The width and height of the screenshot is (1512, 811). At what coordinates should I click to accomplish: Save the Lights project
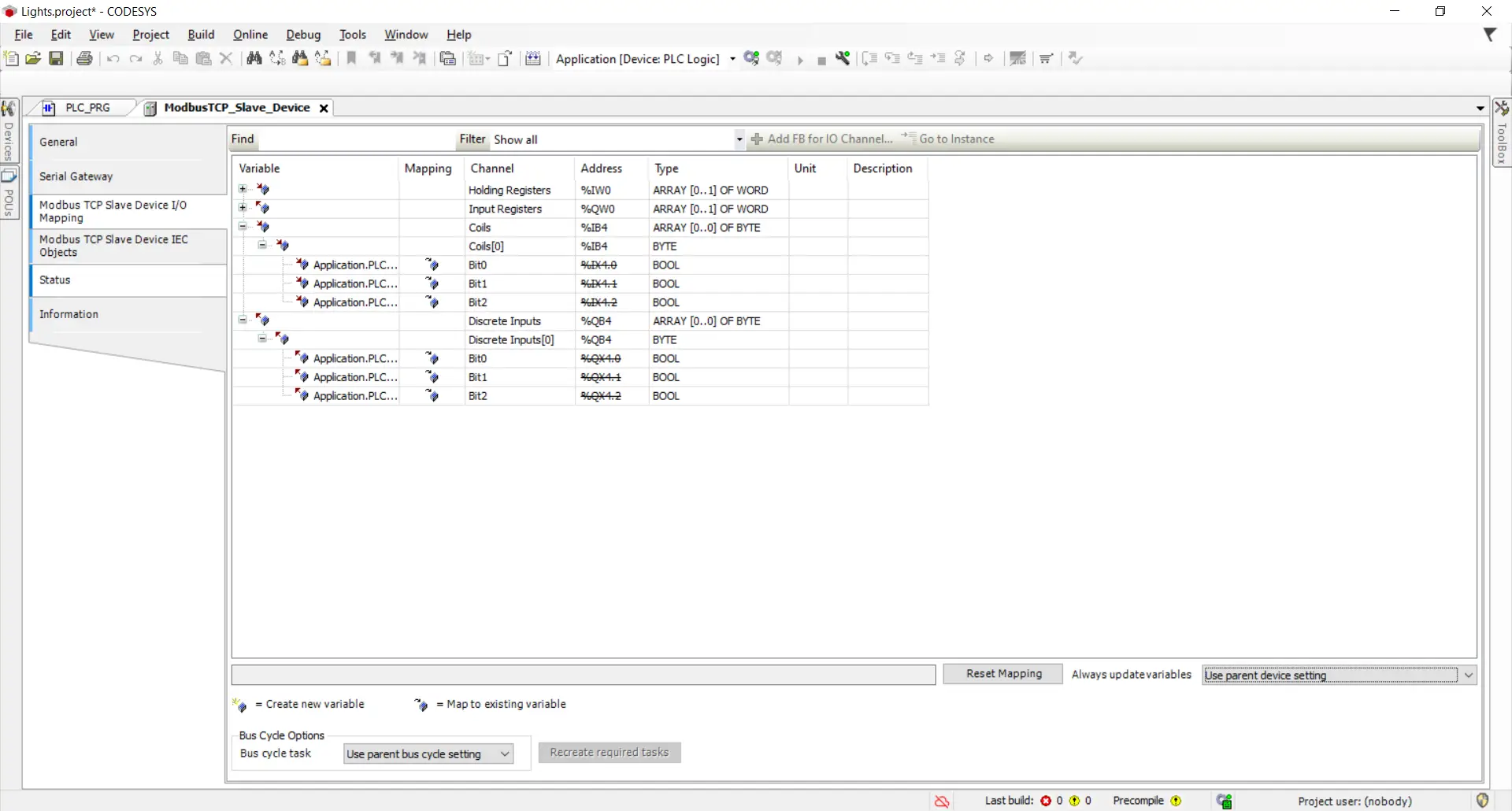[56, 58]
